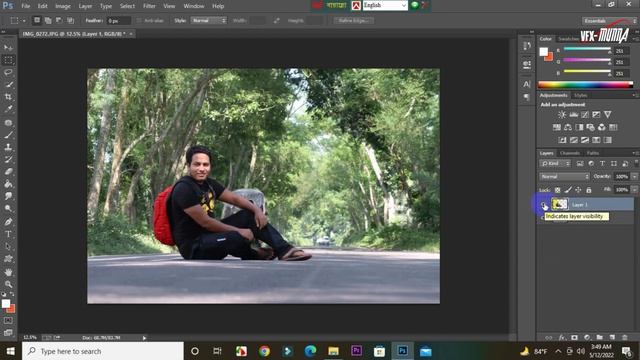Select the Path Selection tool
This screenshot has width=640, height=360.
[8, 246]
